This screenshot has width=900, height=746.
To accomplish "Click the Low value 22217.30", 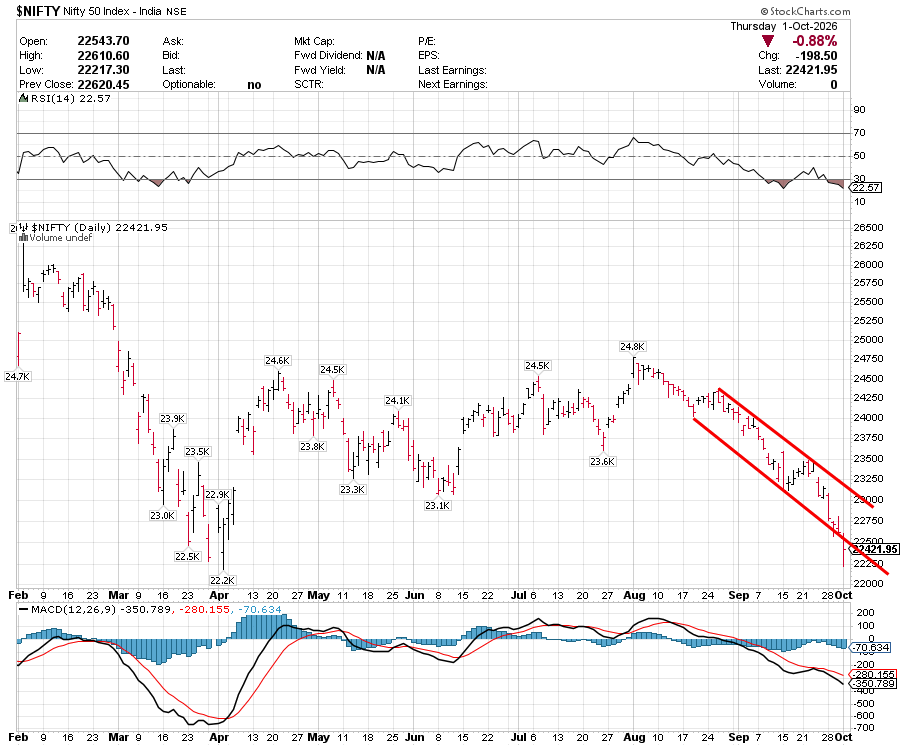I will [x=103, y=70].
